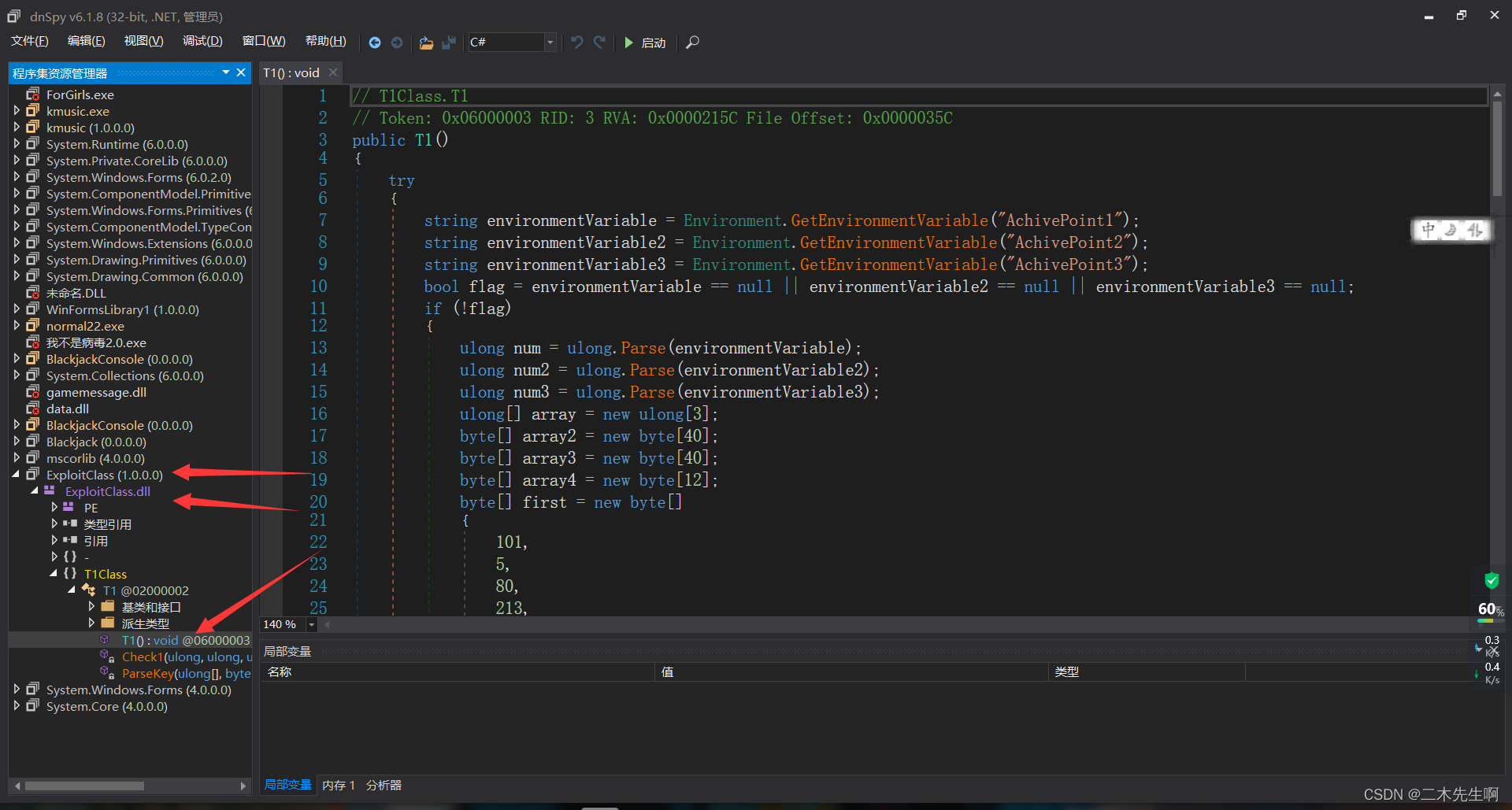Image resolution: width=1512 pixels, height=810 pixels.
Task: Click the dnSpy application icon in title bar
Action: pyautogui.click(x=13, y=16)
